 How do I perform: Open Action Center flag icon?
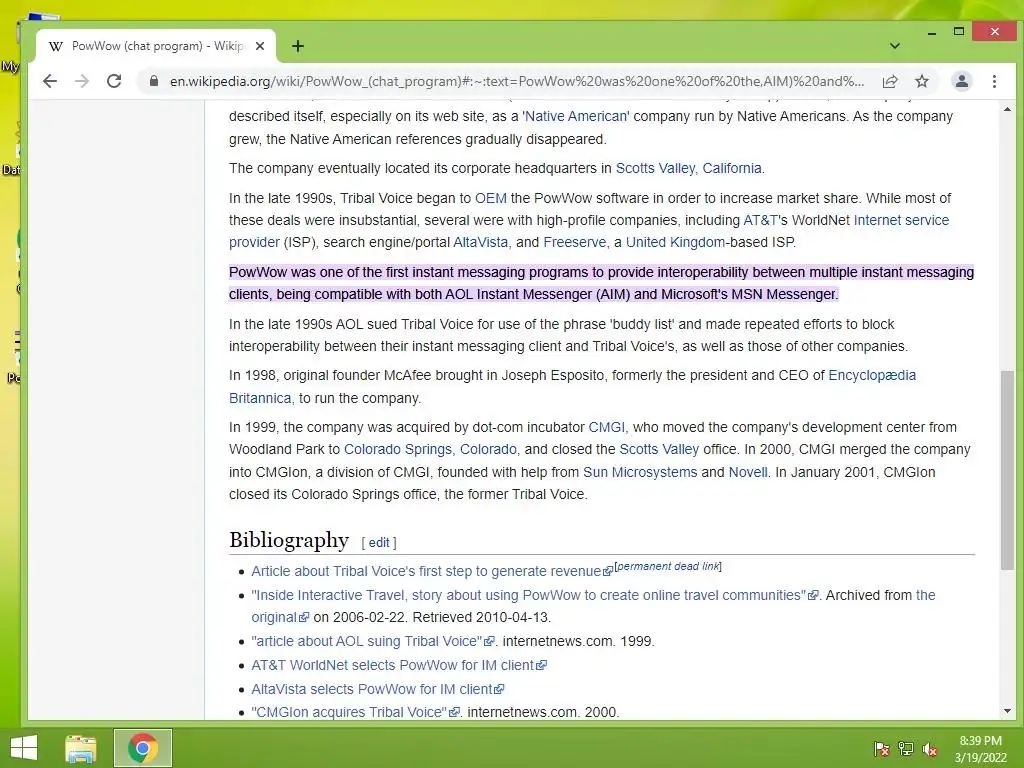881,749
